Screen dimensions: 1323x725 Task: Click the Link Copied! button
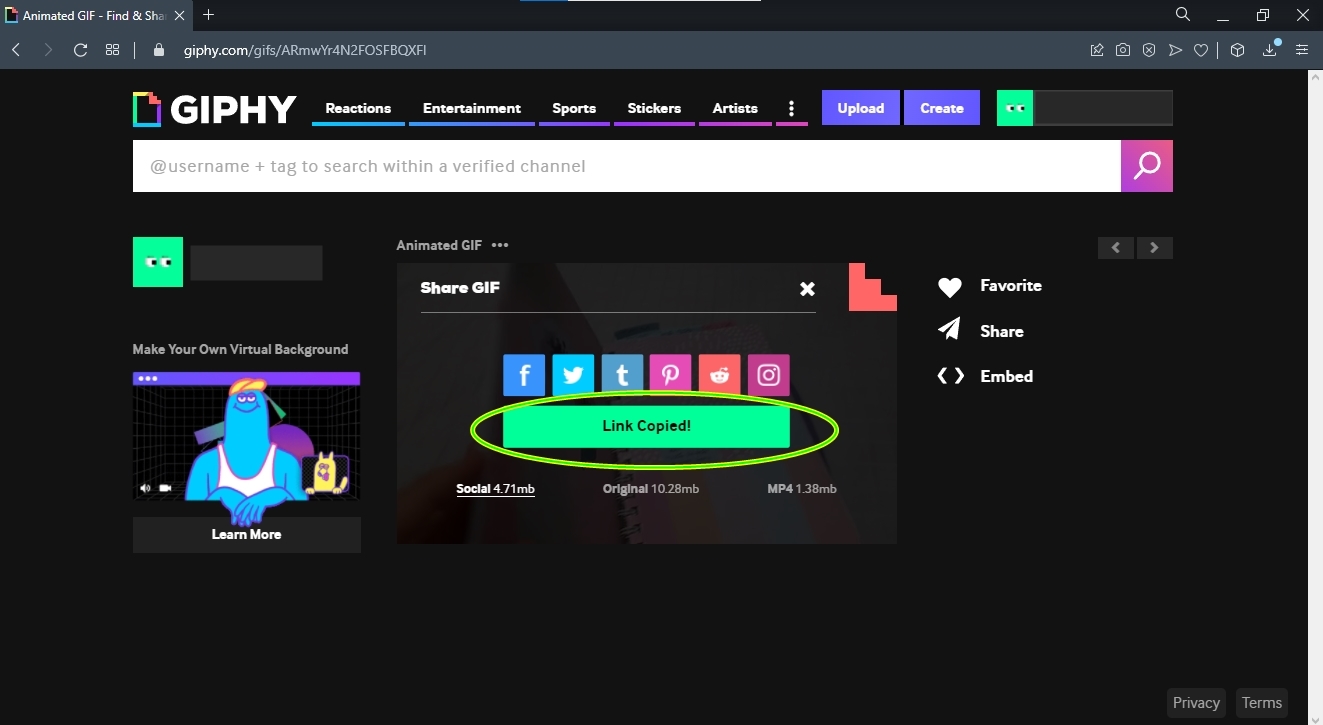[646, 426]
